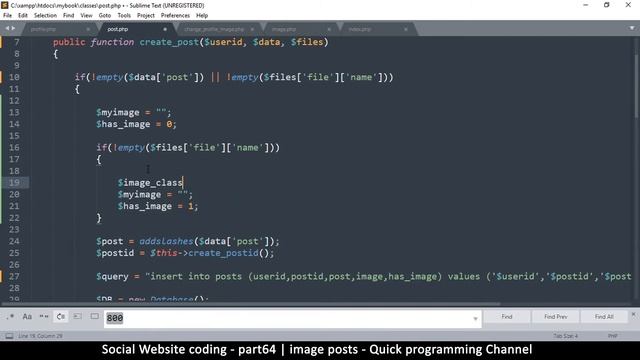Click the PHP syntax selector in status bar

(x=612, y=336)
